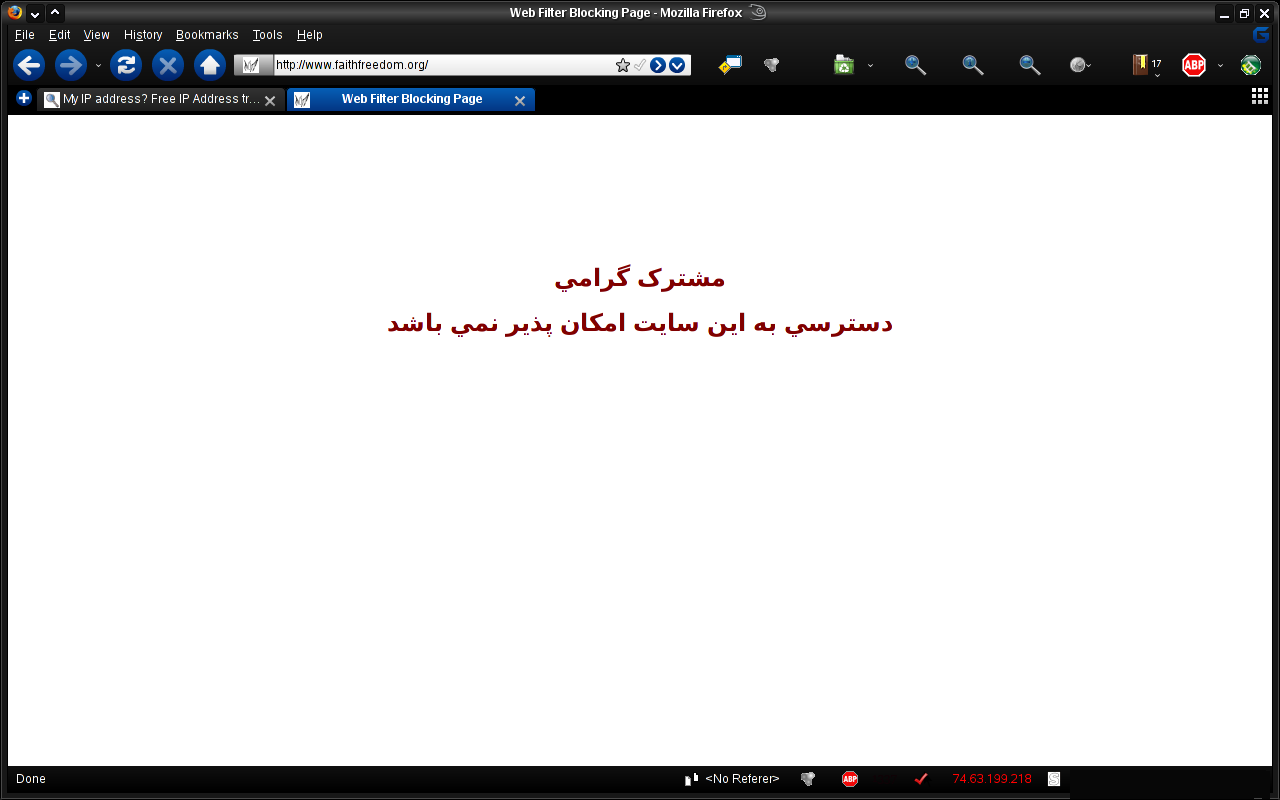Go to the Home page
The height and width of the screenshot is (800, 1280).
click(x=209, y=65)
